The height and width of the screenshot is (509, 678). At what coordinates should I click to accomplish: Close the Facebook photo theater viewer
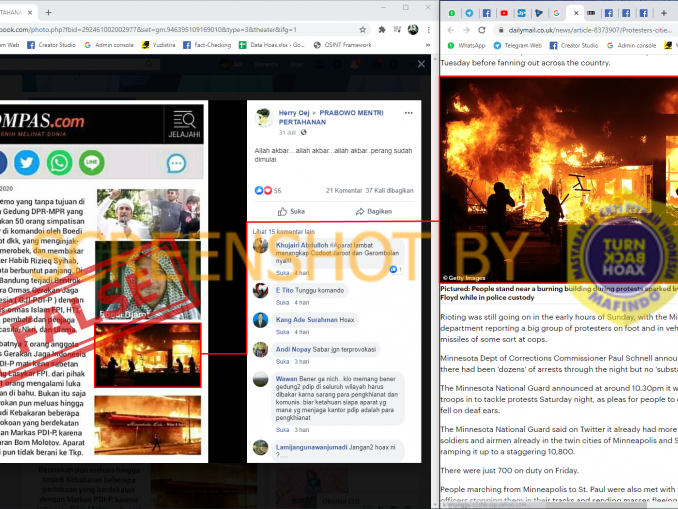coord(421,64)
